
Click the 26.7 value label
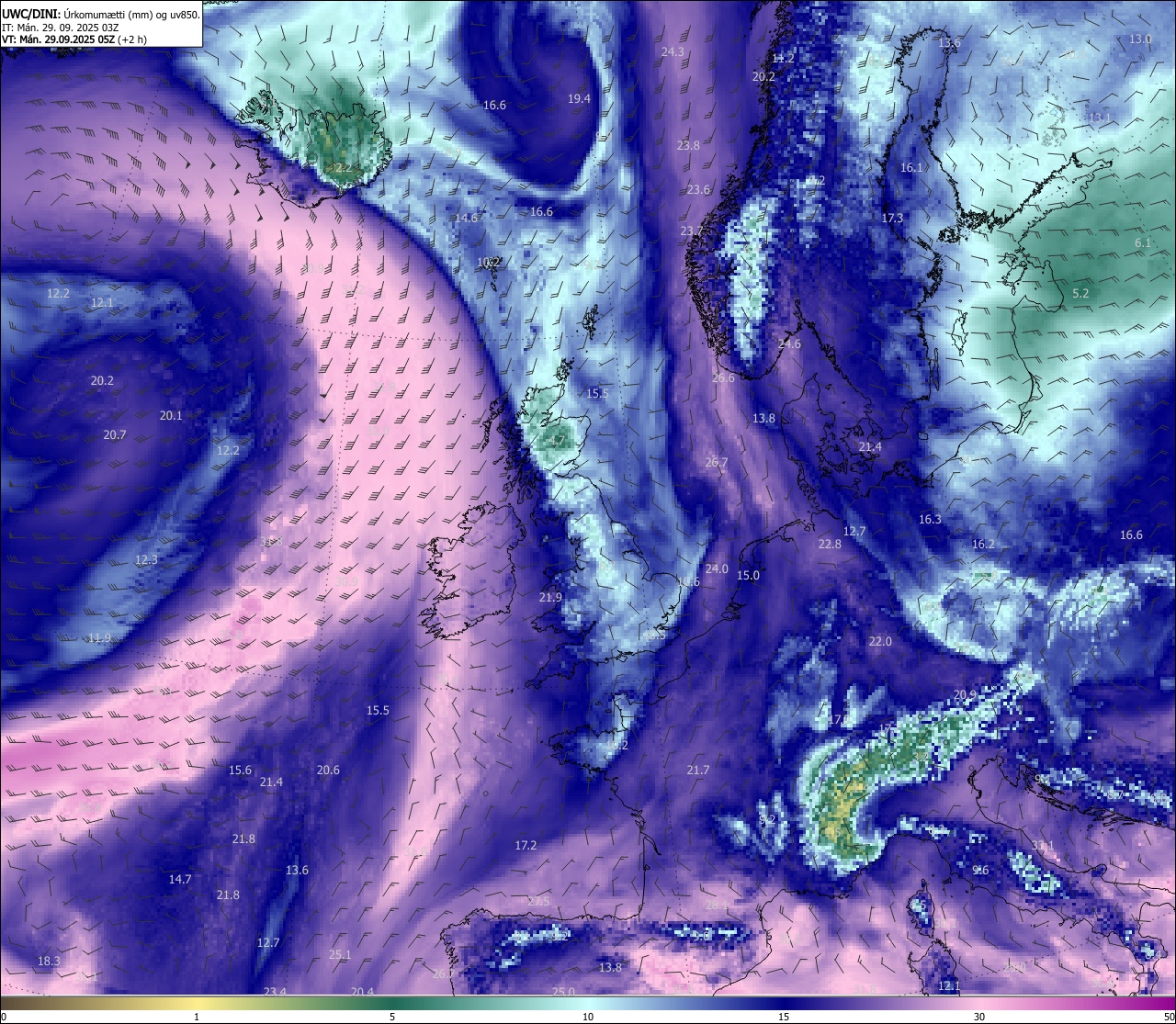716,462
